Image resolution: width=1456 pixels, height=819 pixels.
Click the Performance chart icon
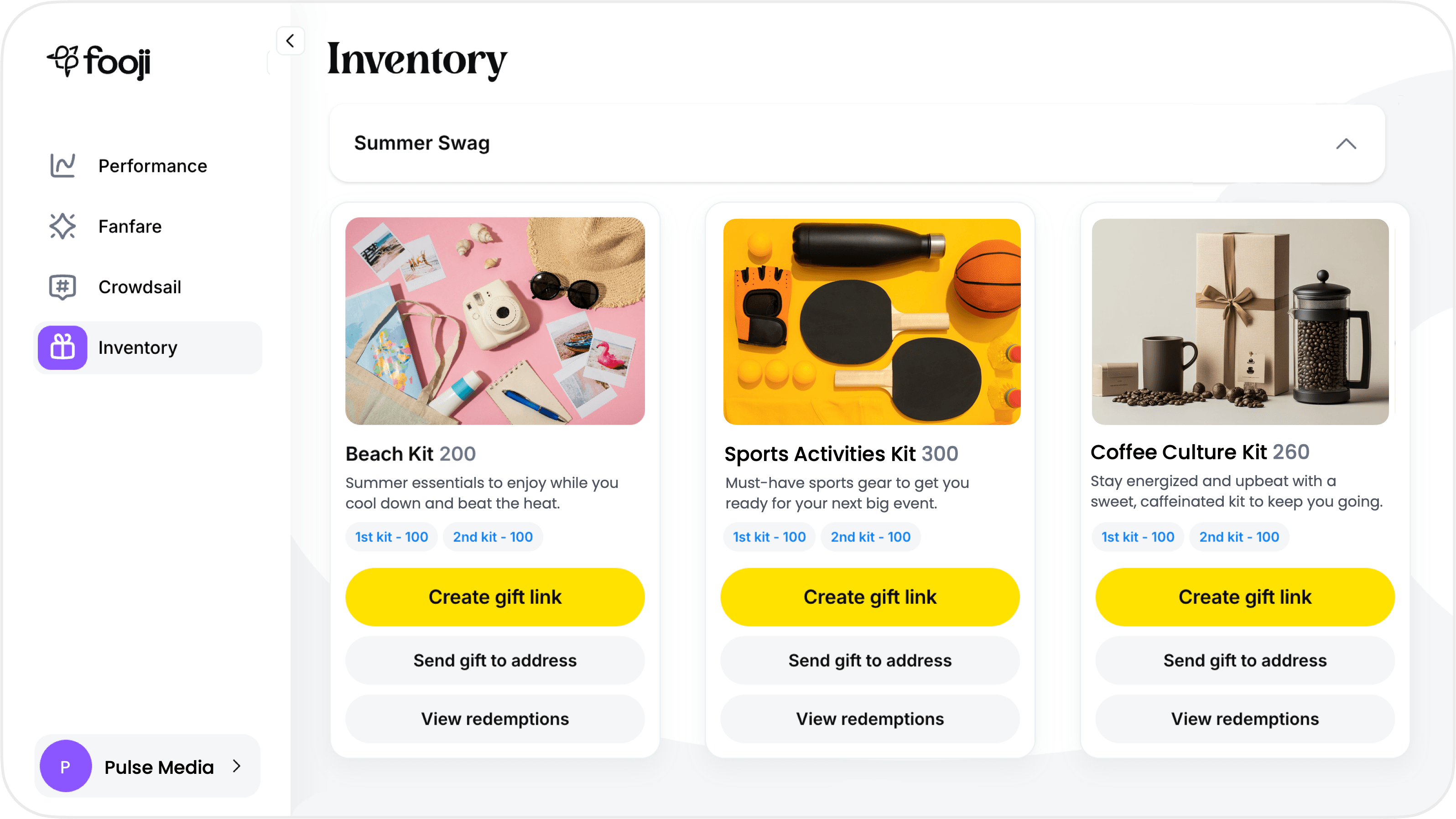tap(62, 166)
